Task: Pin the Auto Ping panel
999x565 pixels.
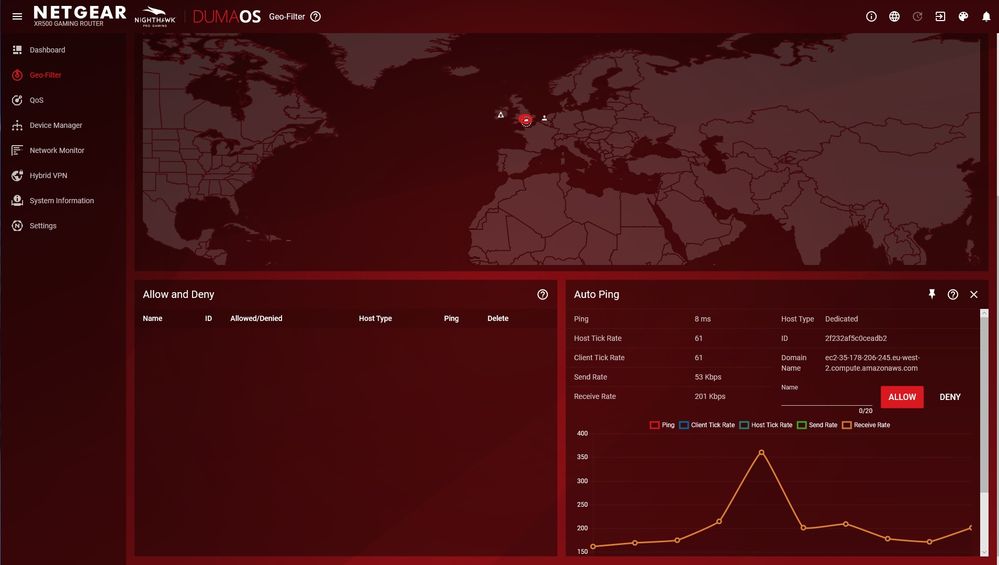Action: 932,294
